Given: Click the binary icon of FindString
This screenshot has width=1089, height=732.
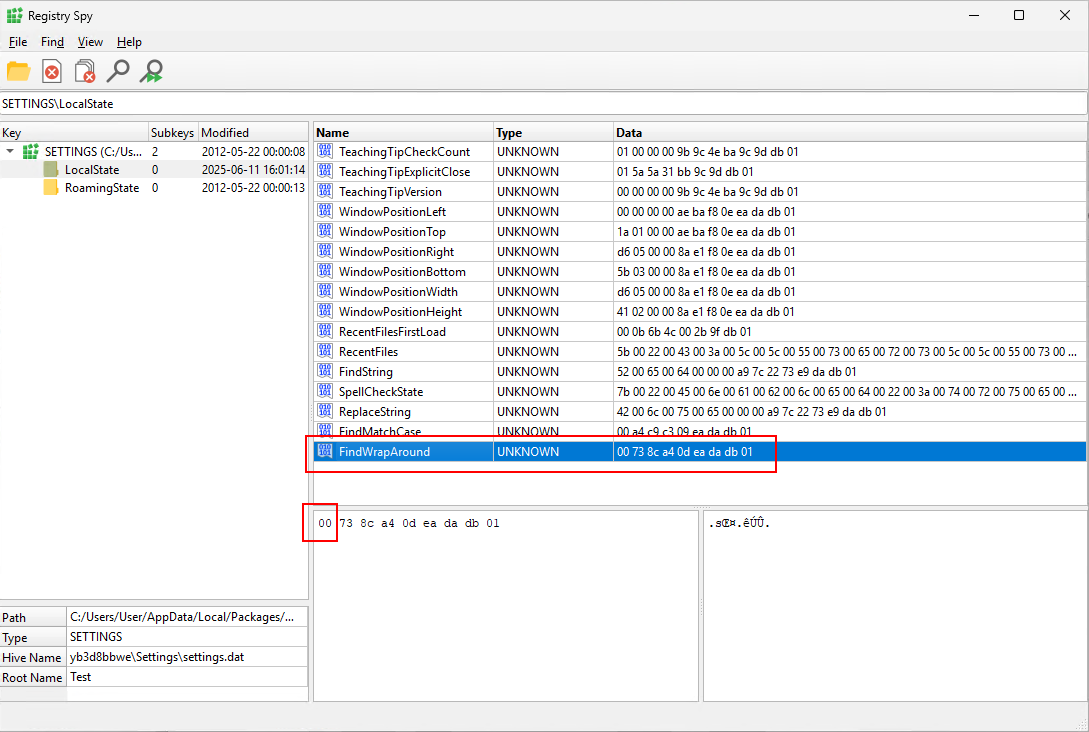Looking at the screenshot, I should [x=325, y=372].
